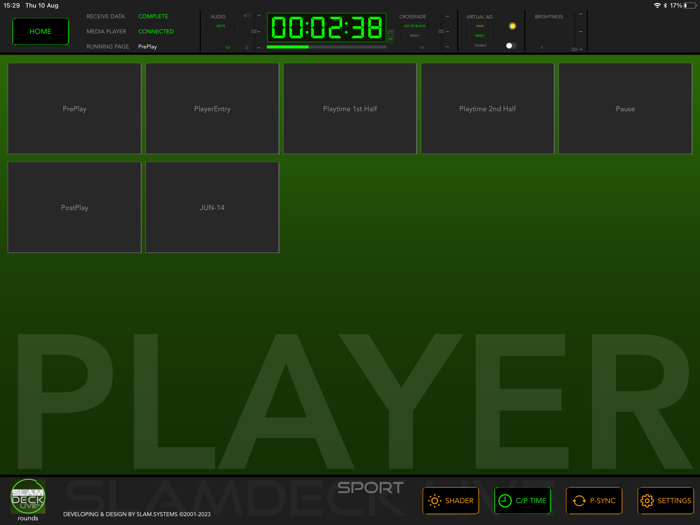This screenshot has height=525, width=700.
Task: Select the Playtime 2nd Half tile
Action: (x=488, y=108)
